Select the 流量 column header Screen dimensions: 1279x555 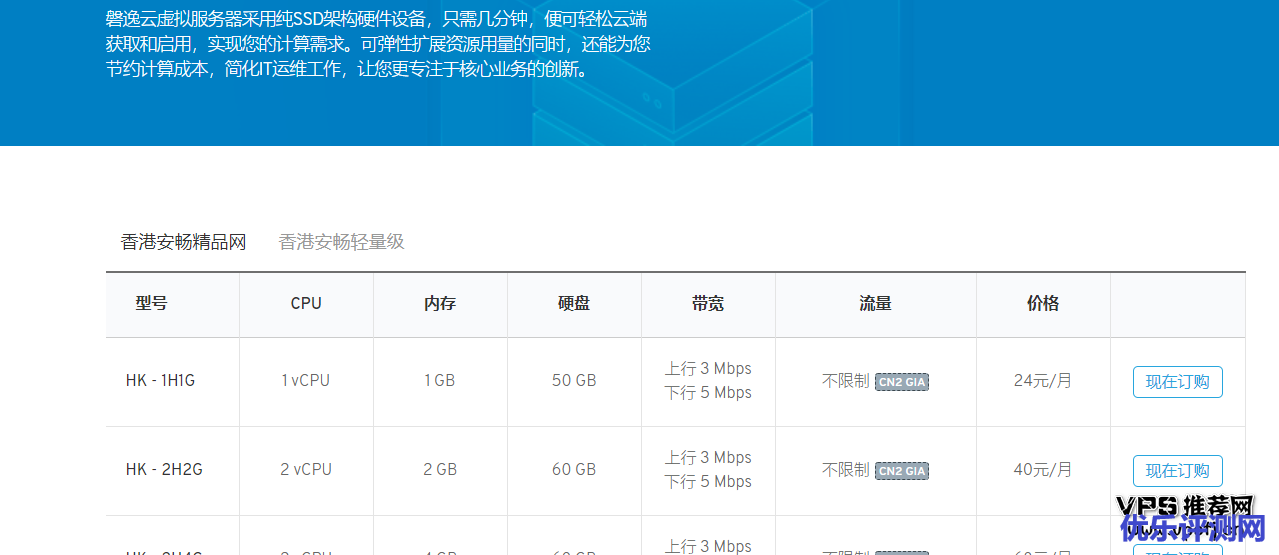click(875, 304)
